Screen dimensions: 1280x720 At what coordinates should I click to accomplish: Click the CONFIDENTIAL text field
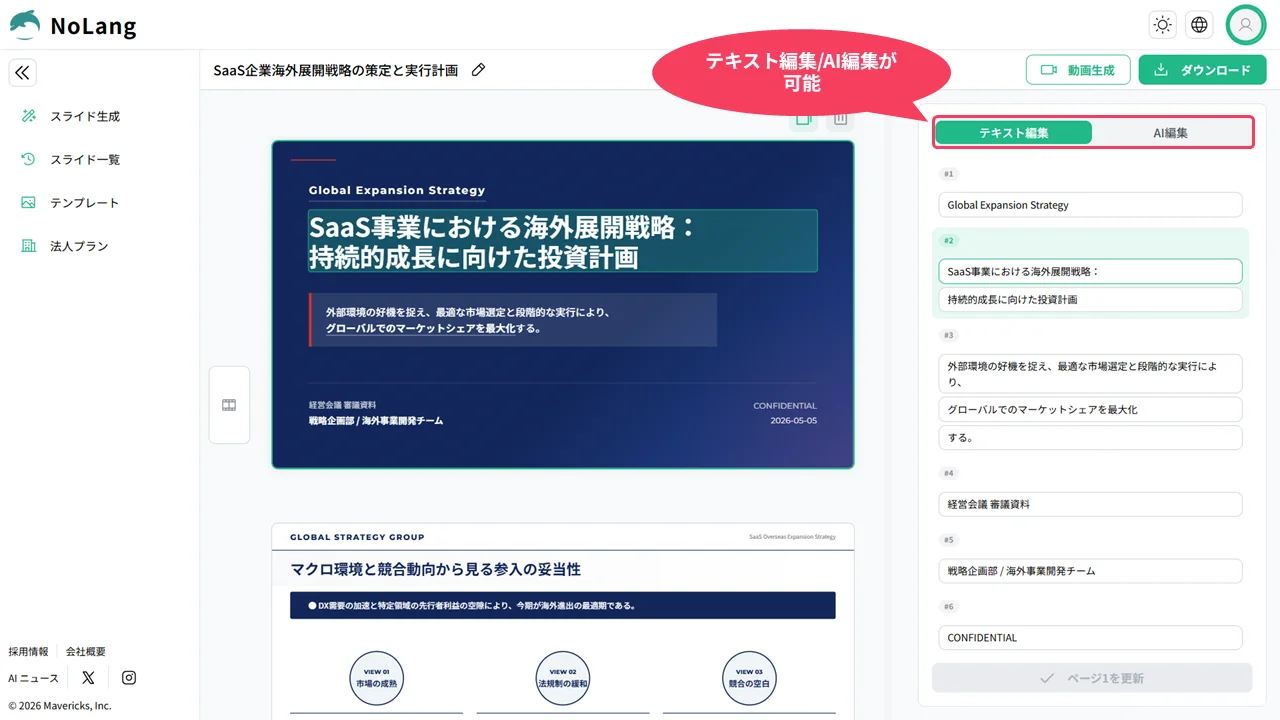[x=1090, y=637]
